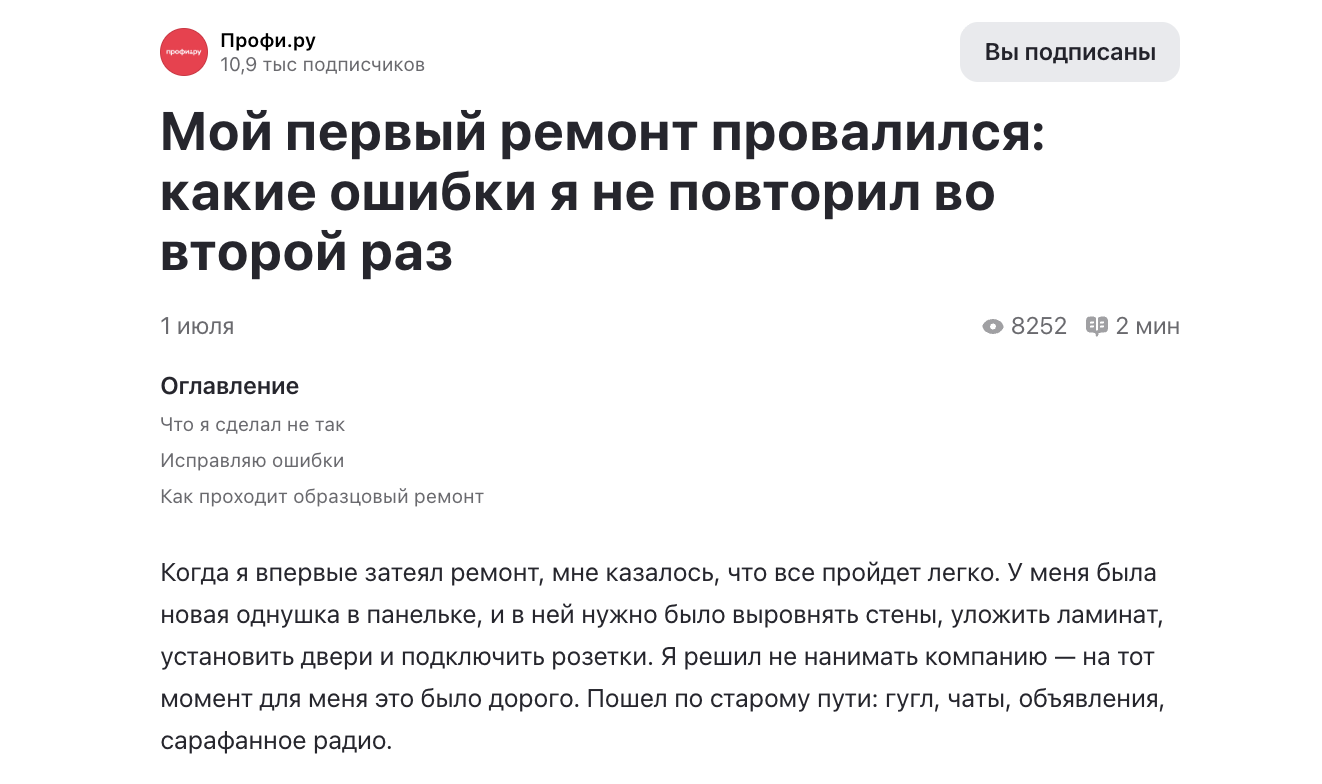Screen dimensions: 1322x784
Task: Toggle the "Вы подписаны" subscription button
Action: (1070, 52)
